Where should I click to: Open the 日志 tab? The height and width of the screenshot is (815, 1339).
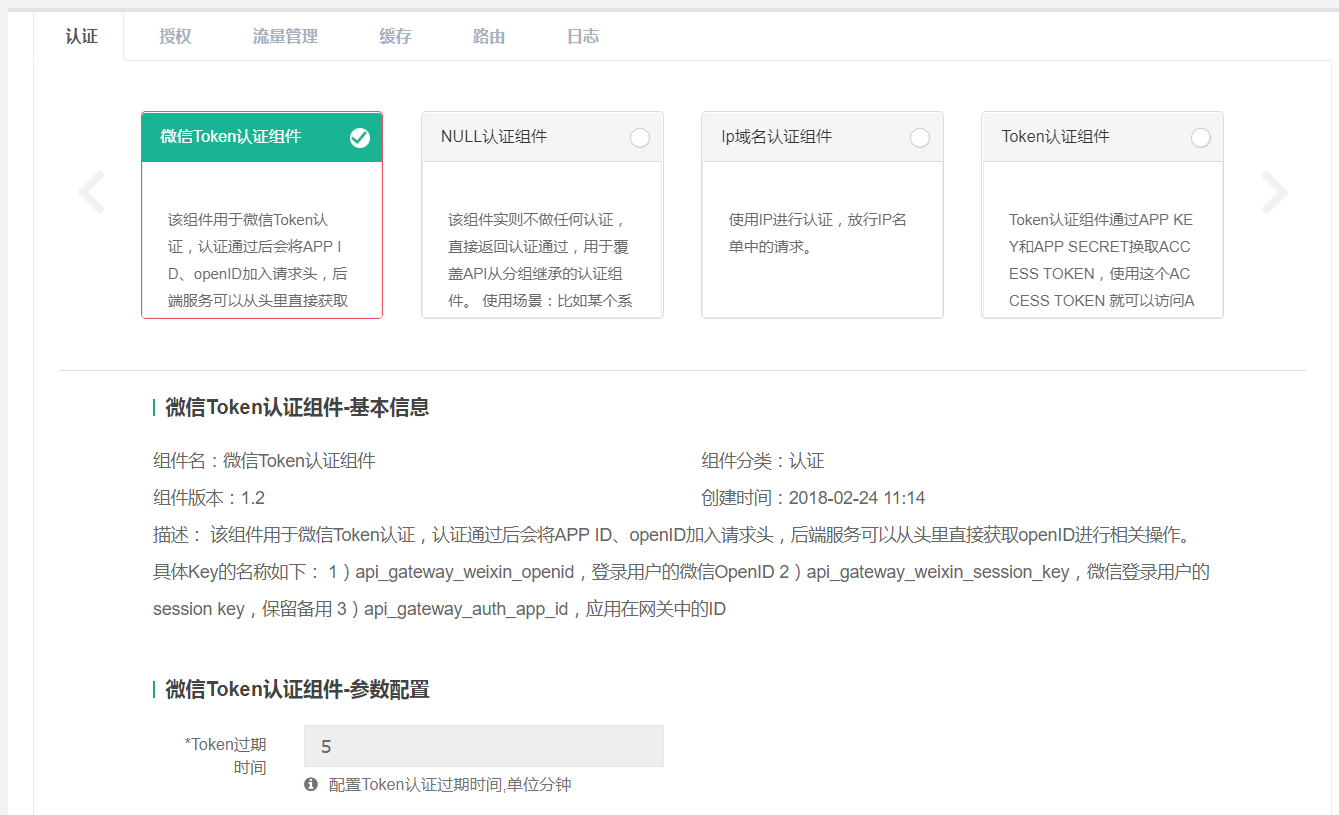pos(583,37)
